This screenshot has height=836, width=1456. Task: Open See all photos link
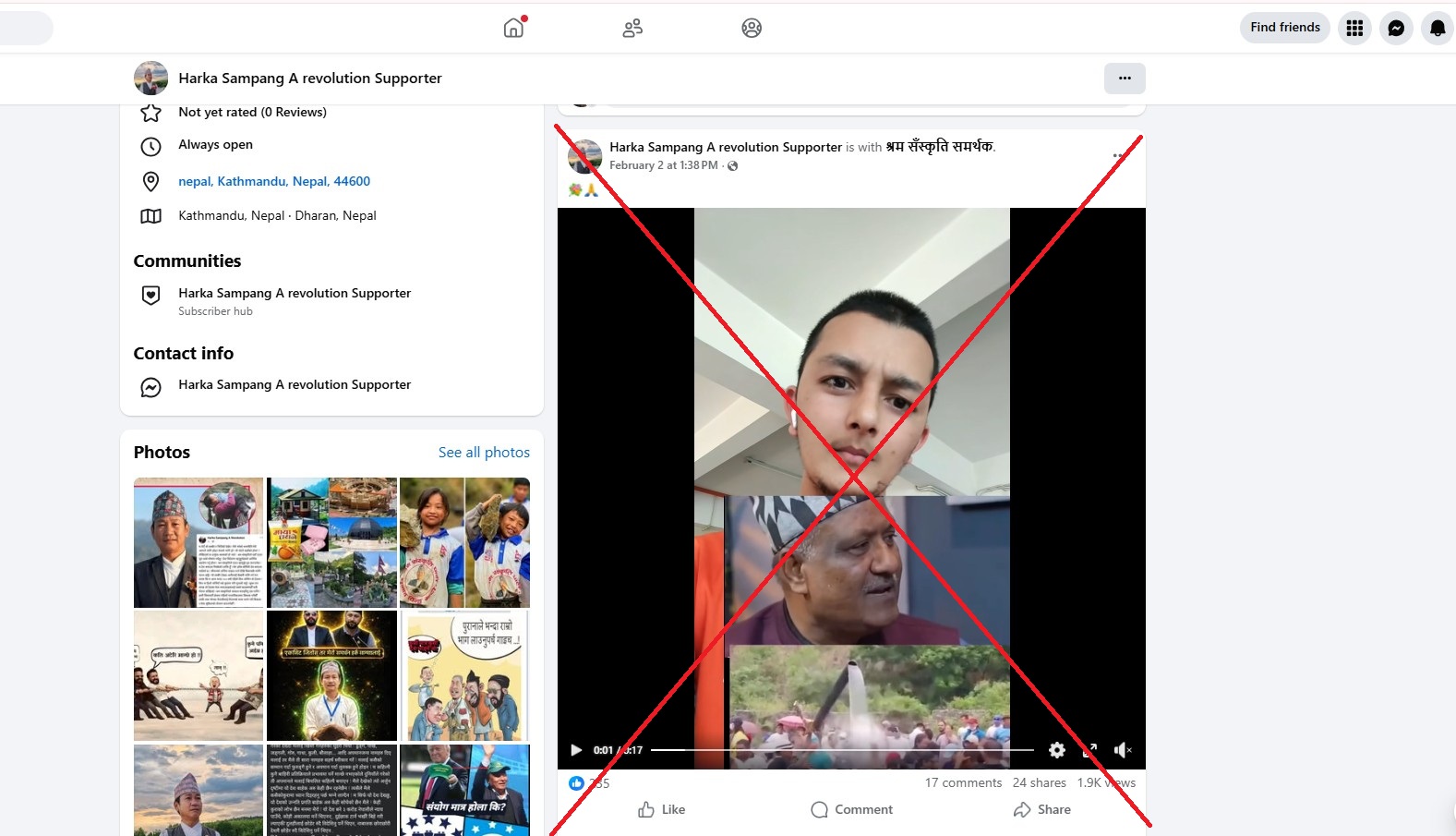484,452
